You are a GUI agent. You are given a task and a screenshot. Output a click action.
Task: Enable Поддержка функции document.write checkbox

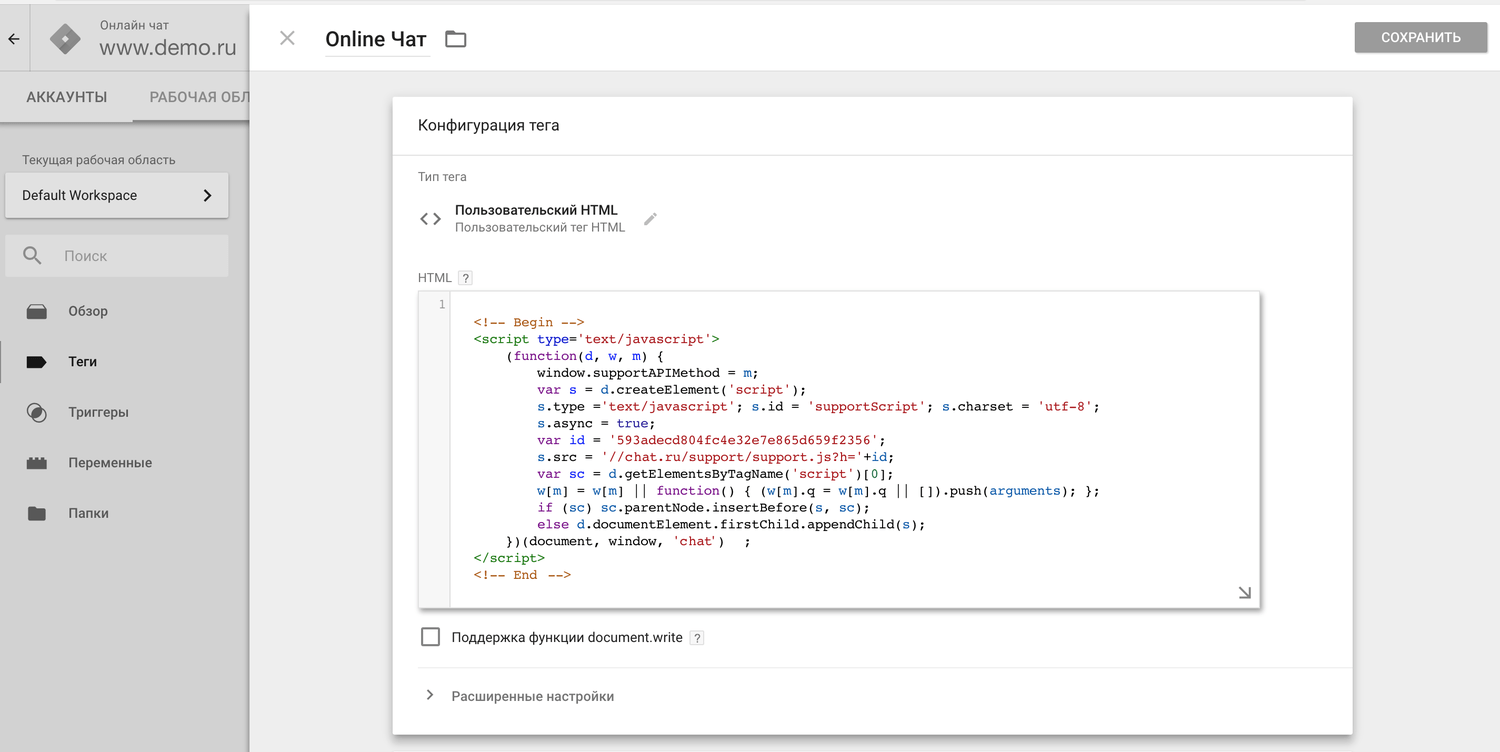(x=431, y=637)
